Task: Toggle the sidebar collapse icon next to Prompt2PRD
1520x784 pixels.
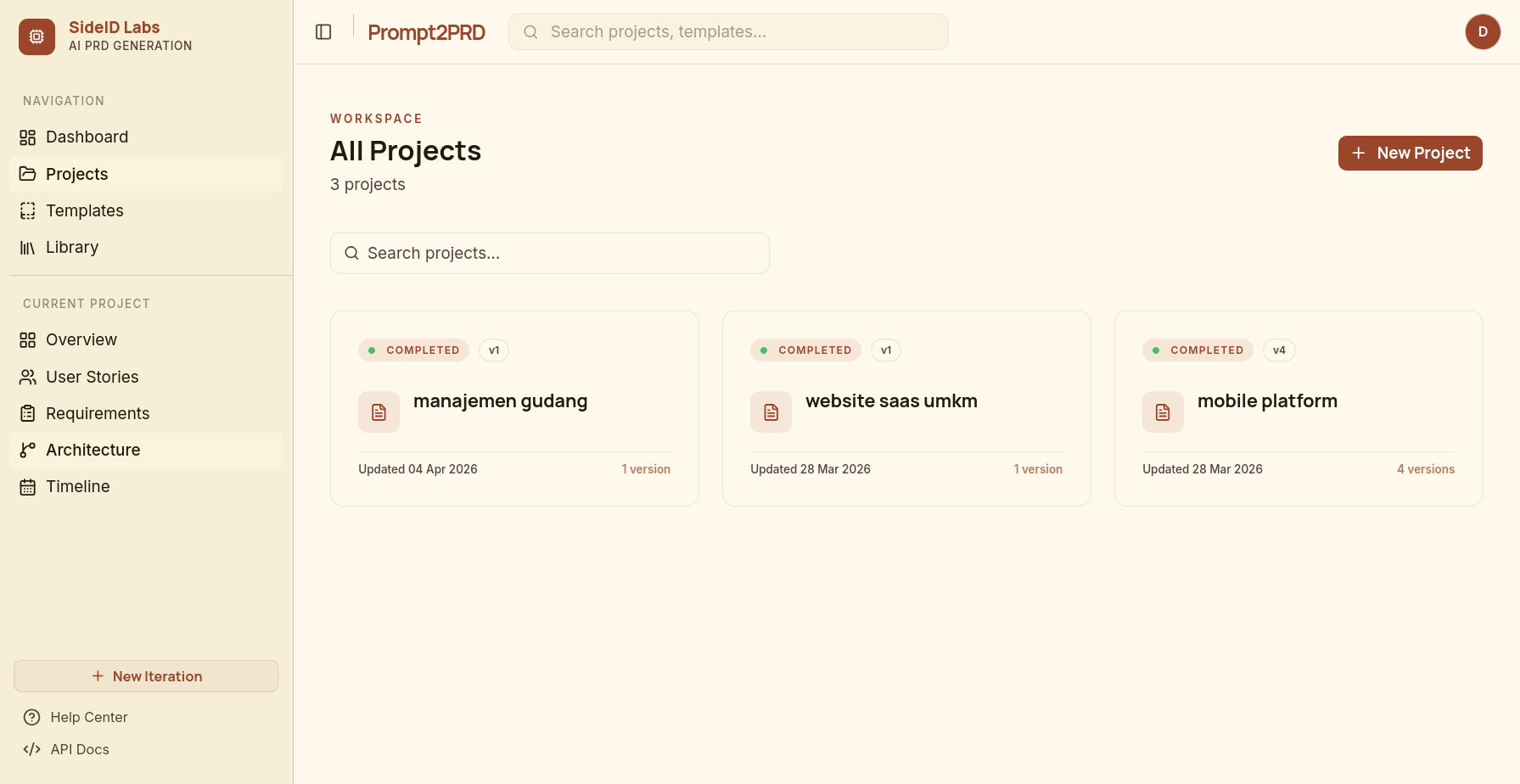Action: pos(323,31)
